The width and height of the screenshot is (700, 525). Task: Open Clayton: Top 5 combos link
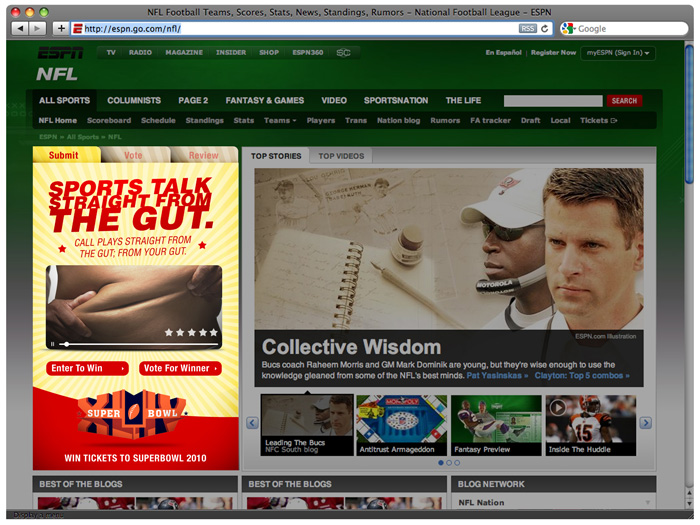(582, 375)
